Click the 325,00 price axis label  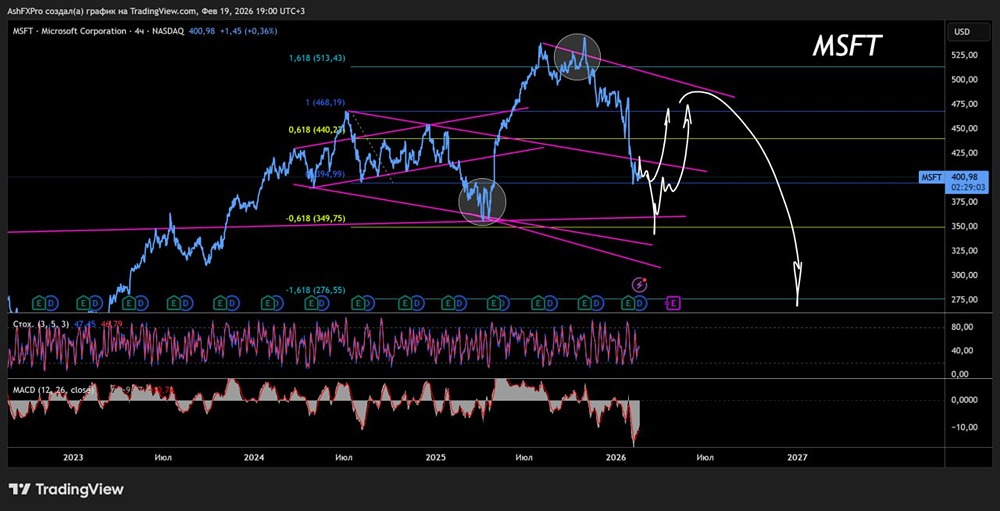(964, 251)
